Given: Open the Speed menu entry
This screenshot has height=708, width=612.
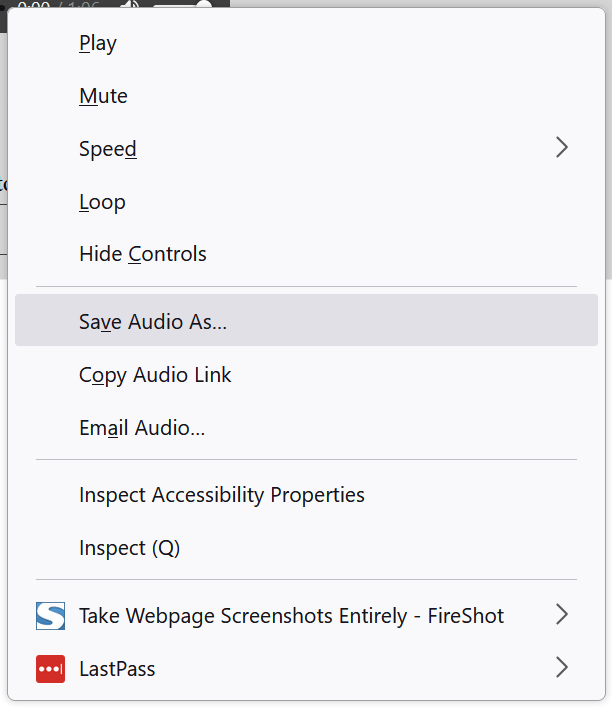Looking at the screenshot, I should pos(108,149).
